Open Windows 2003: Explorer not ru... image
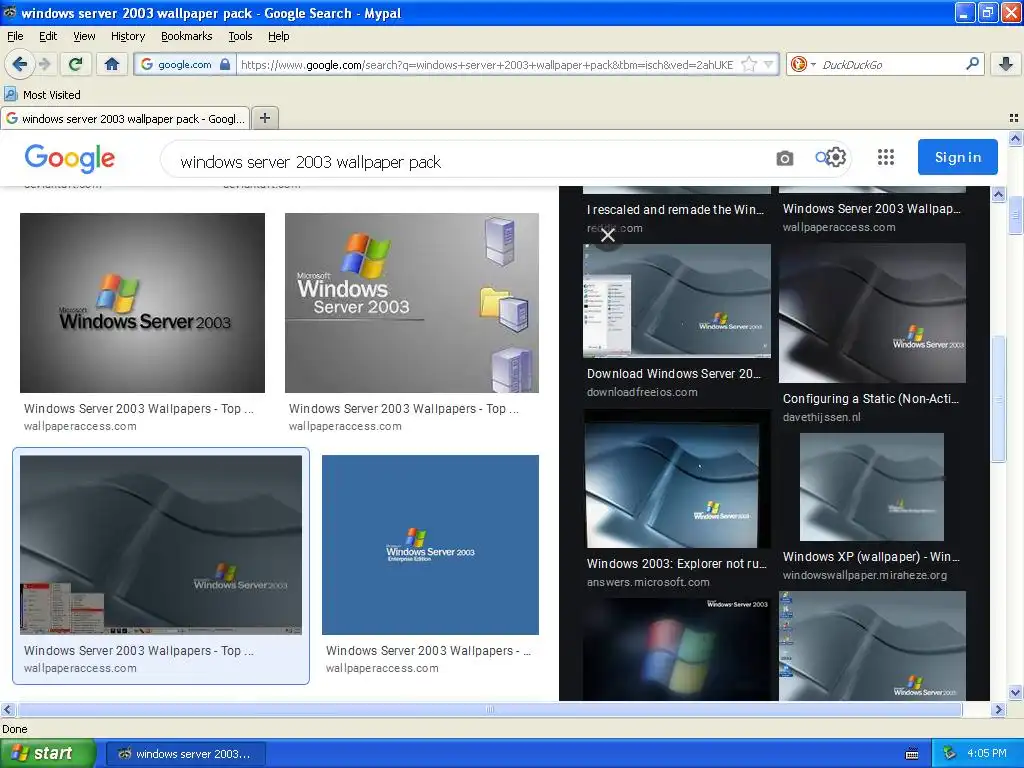Screen dimensions: 1024x768 (x=677, y=479)
